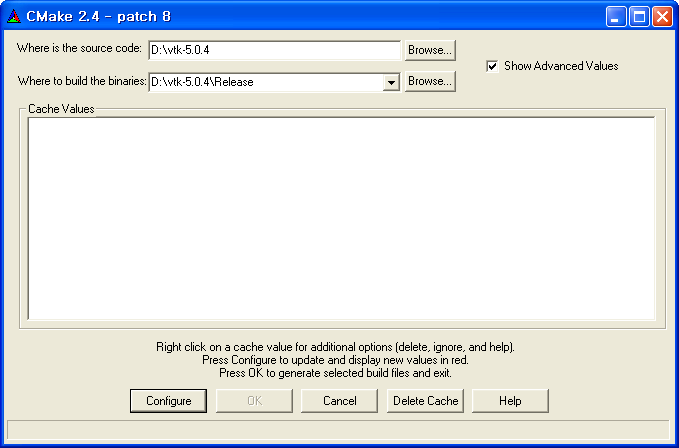This screenshot has height=448, width=679.
Task: Open the build binaries path dropdown arrow
Action: (x=391, y=82)
